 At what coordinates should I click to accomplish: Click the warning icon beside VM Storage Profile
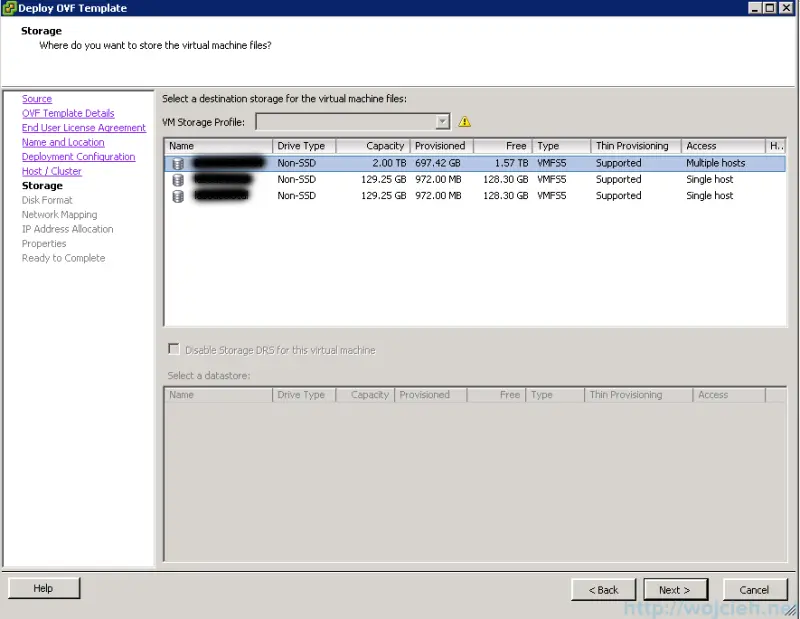[464, 121]
